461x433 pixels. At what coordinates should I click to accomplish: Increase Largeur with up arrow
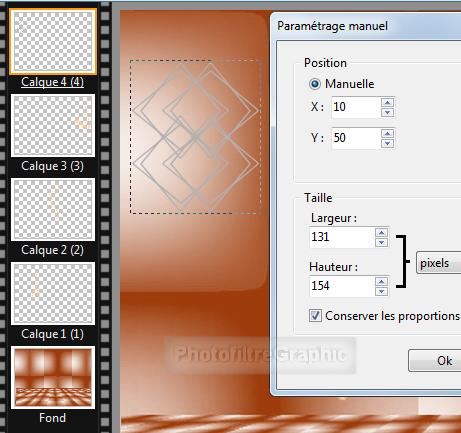[381, 232]
